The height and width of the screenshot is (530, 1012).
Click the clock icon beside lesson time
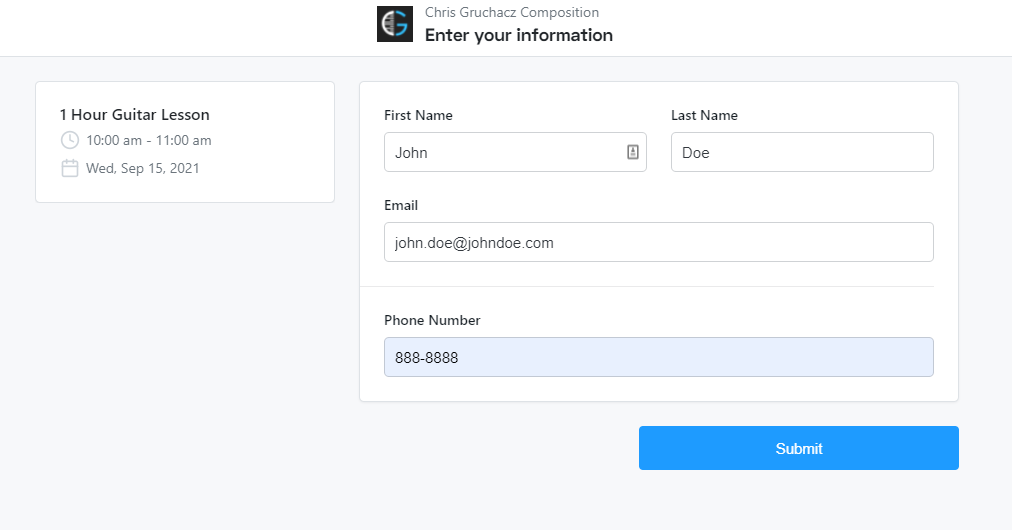[x=70, y=140]
